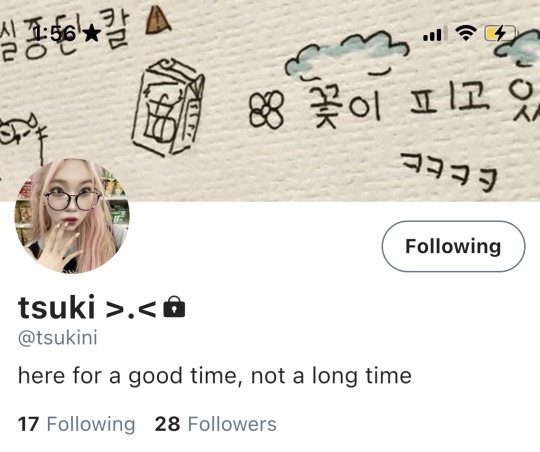Tap the milk carton drawing in banner
This screenshot has height=452, width=540.
point(168,107)
